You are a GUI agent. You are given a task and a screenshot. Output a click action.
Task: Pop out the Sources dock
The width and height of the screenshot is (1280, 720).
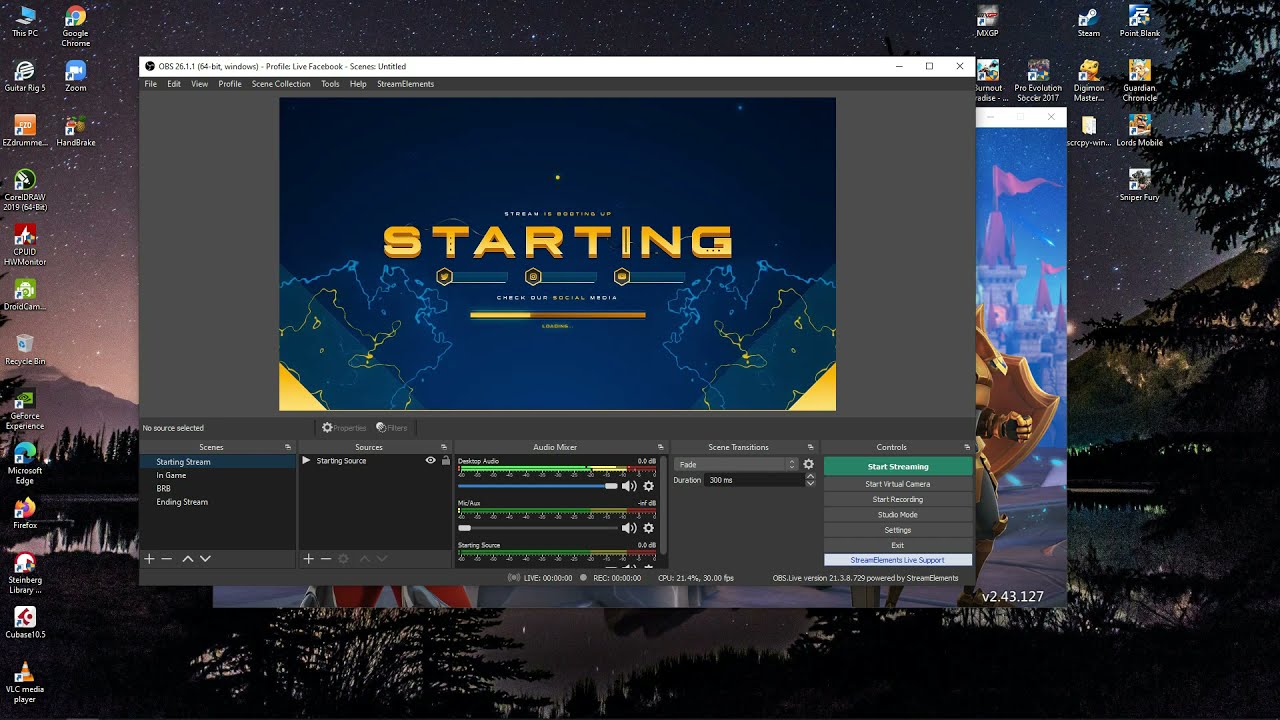[x=444, y=447]
